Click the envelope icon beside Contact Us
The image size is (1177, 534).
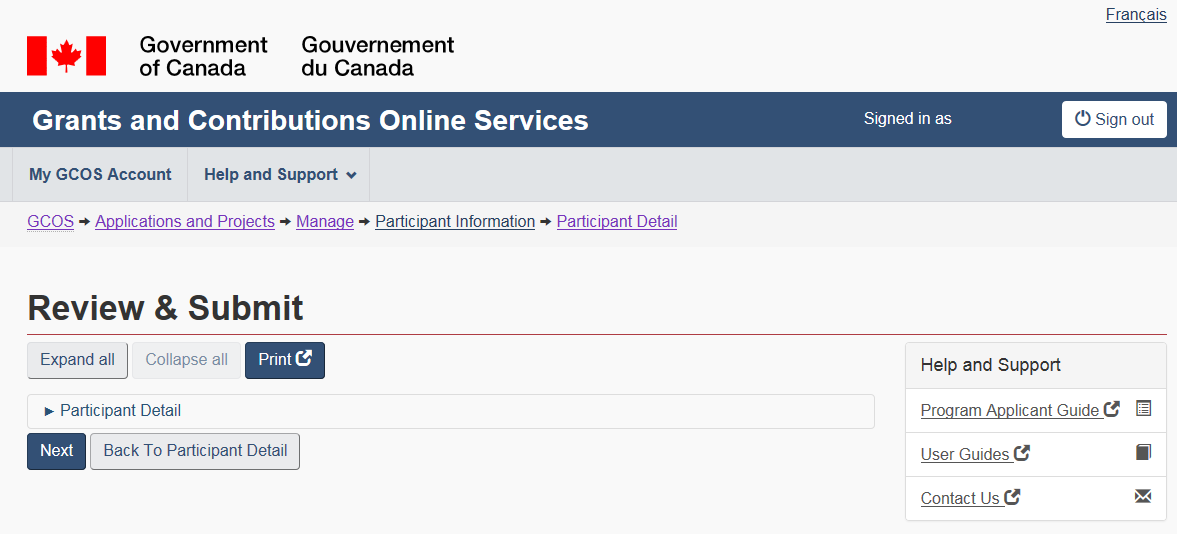tap(1144, 497)
